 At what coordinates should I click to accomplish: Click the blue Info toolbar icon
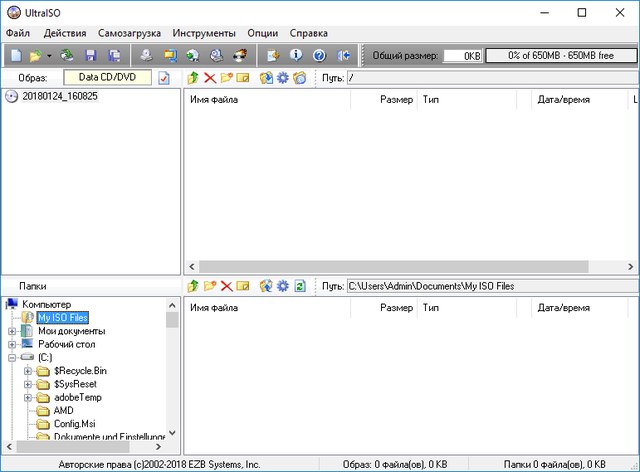click(297, 55)
